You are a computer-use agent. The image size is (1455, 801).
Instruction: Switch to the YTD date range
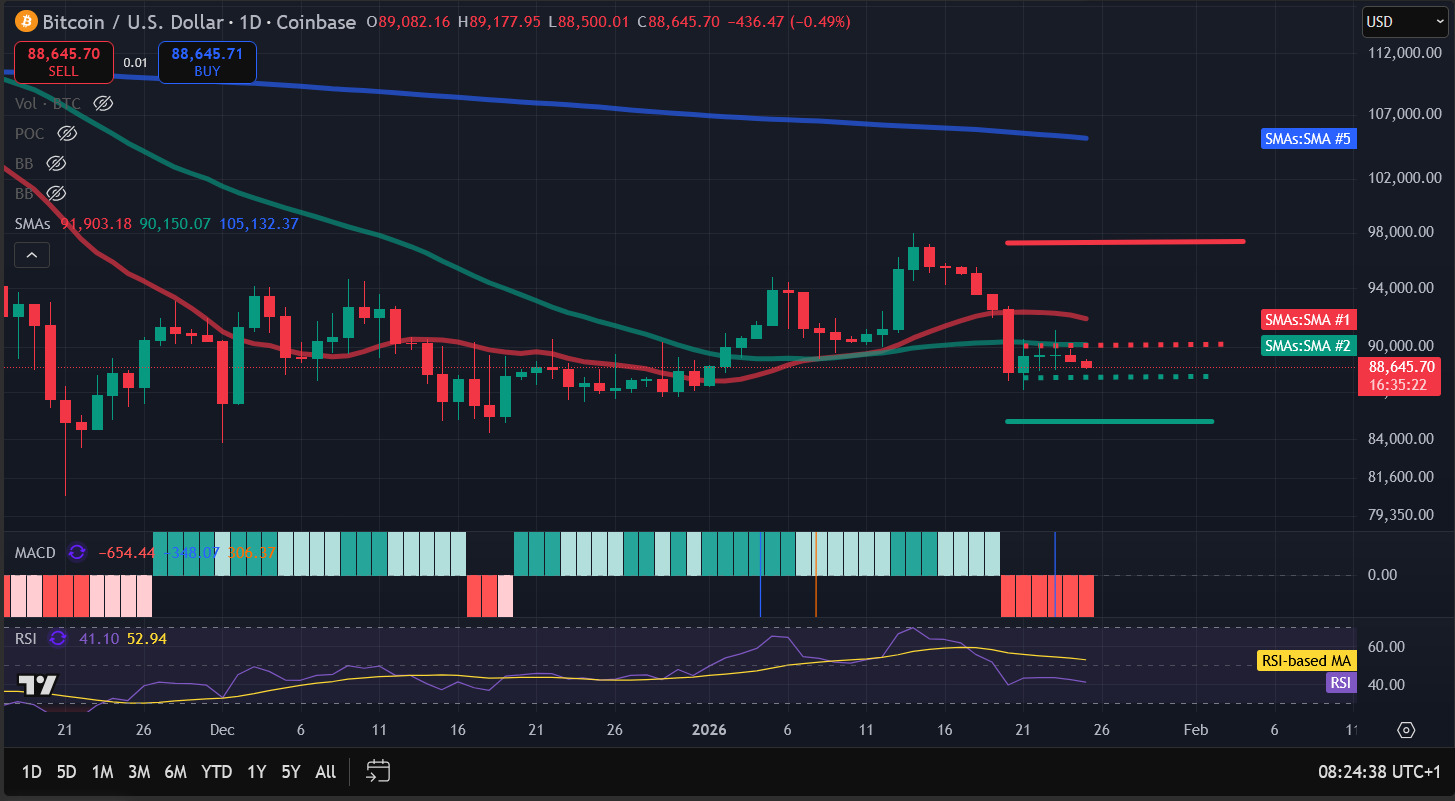point(216,771)
